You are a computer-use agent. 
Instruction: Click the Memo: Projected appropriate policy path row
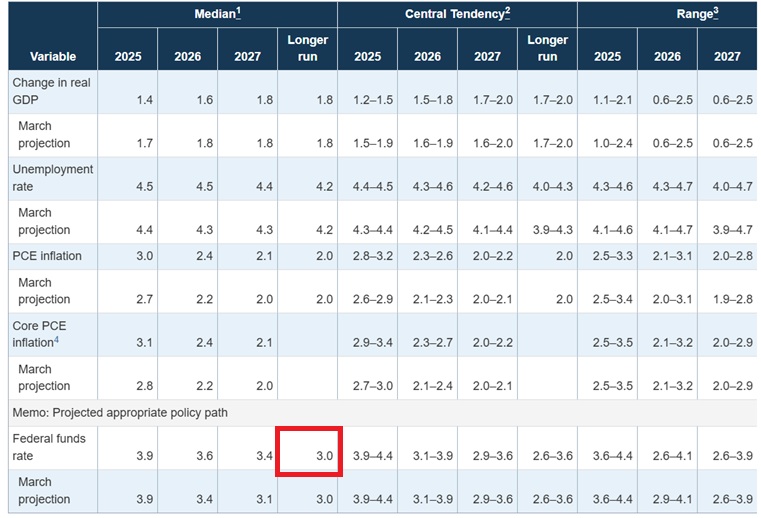click(x=382, y=413)
